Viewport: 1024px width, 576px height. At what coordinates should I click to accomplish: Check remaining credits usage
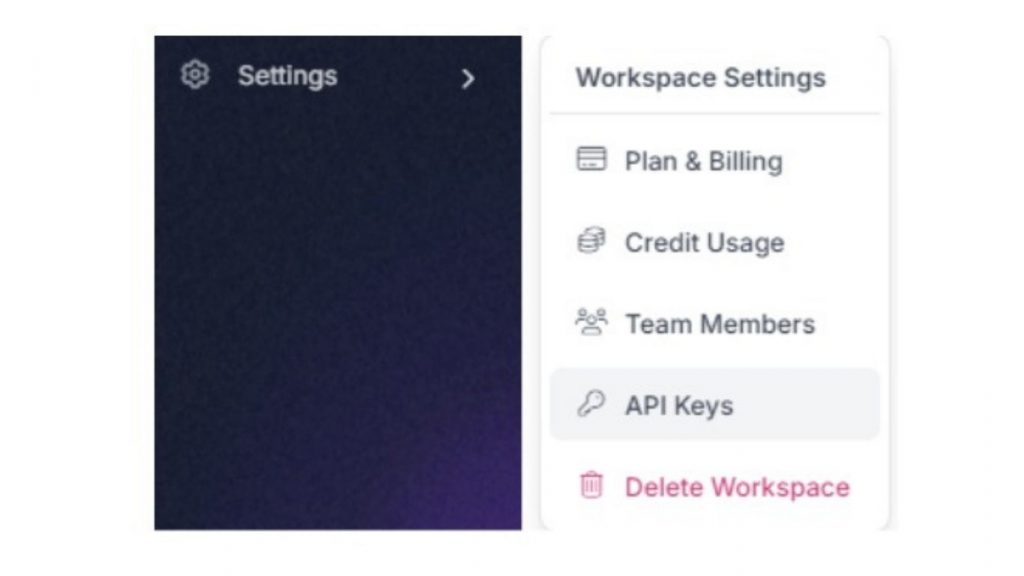(700, 242)
